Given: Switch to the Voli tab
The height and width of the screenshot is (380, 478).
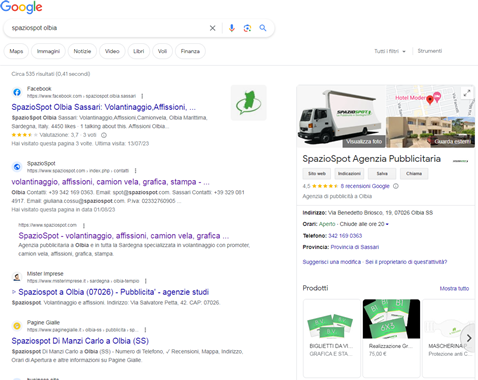Looking at the screenshot, I should tap(162, 51).
